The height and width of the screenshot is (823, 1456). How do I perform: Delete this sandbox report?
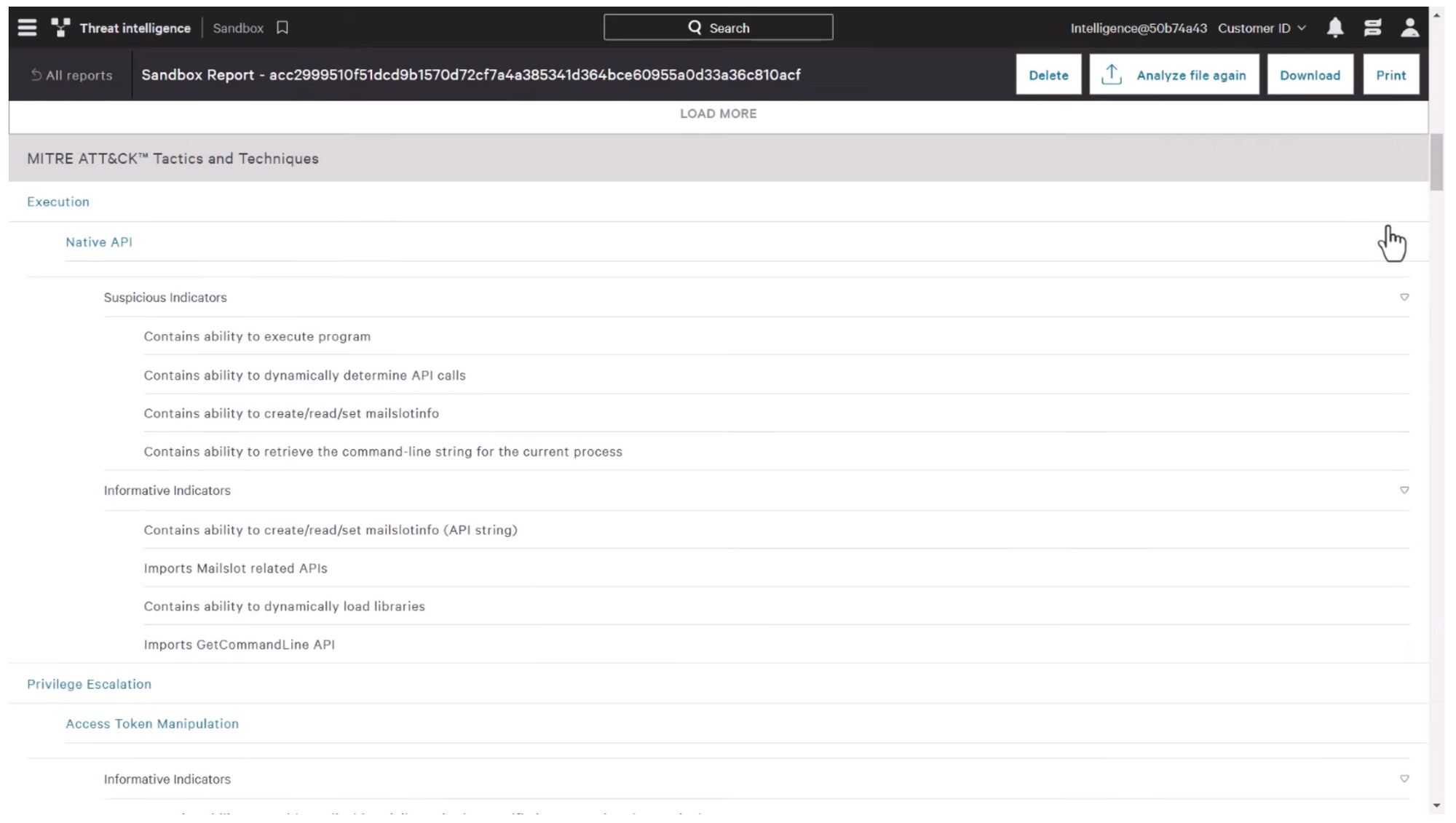tap(1048, 74)
